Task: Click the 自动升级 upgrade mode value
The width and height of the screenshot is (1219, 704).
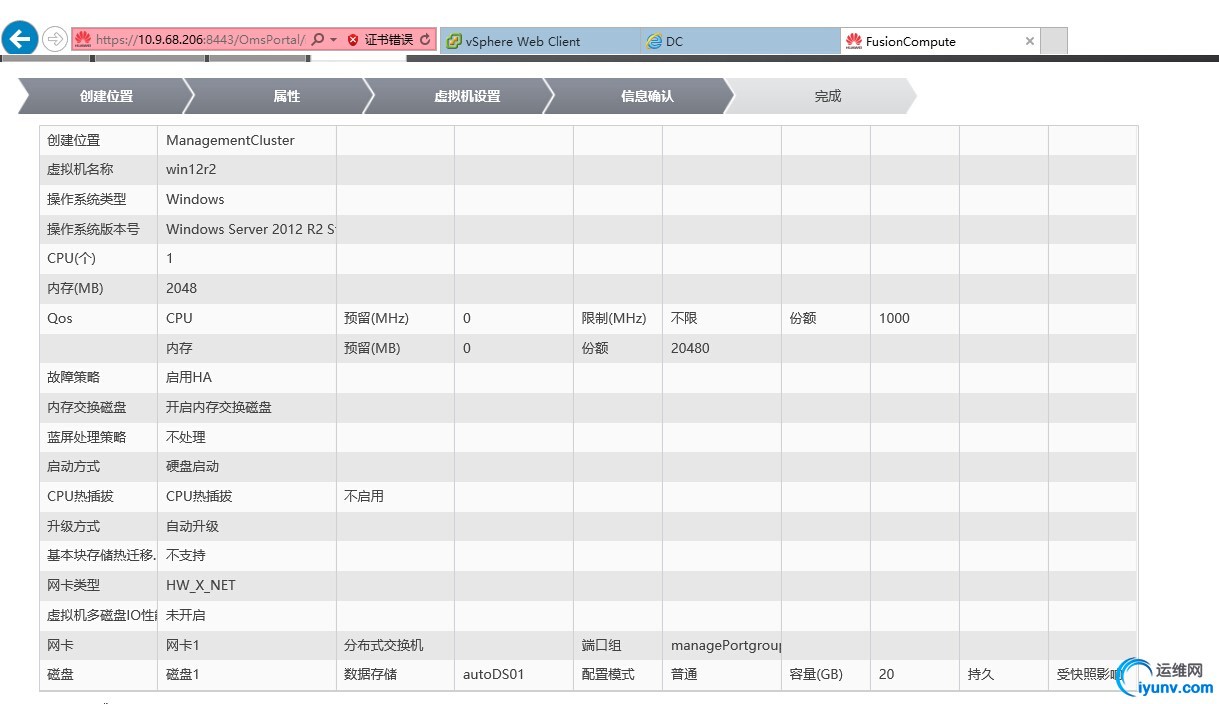Action: [x=192, y=526]
